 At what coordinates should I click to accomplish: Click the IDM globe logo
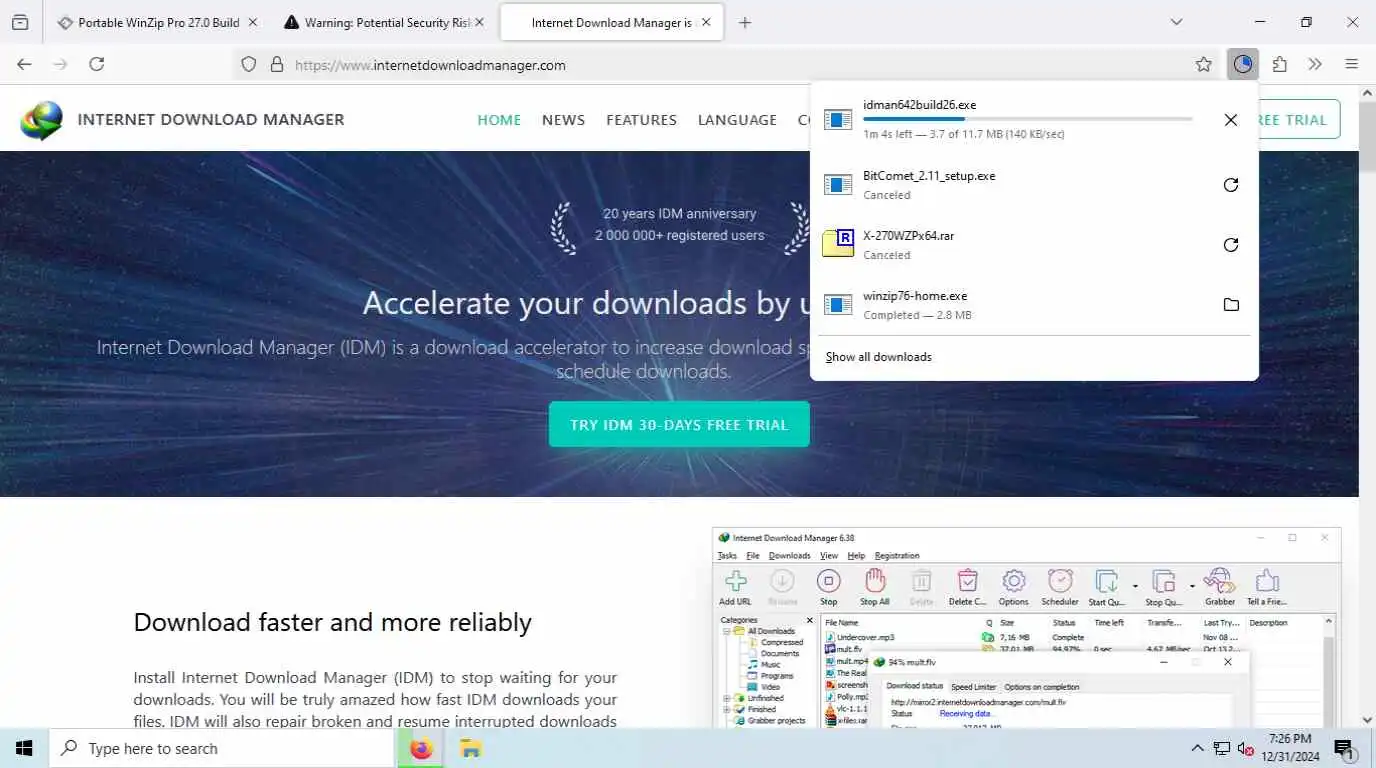click(41, 120)
